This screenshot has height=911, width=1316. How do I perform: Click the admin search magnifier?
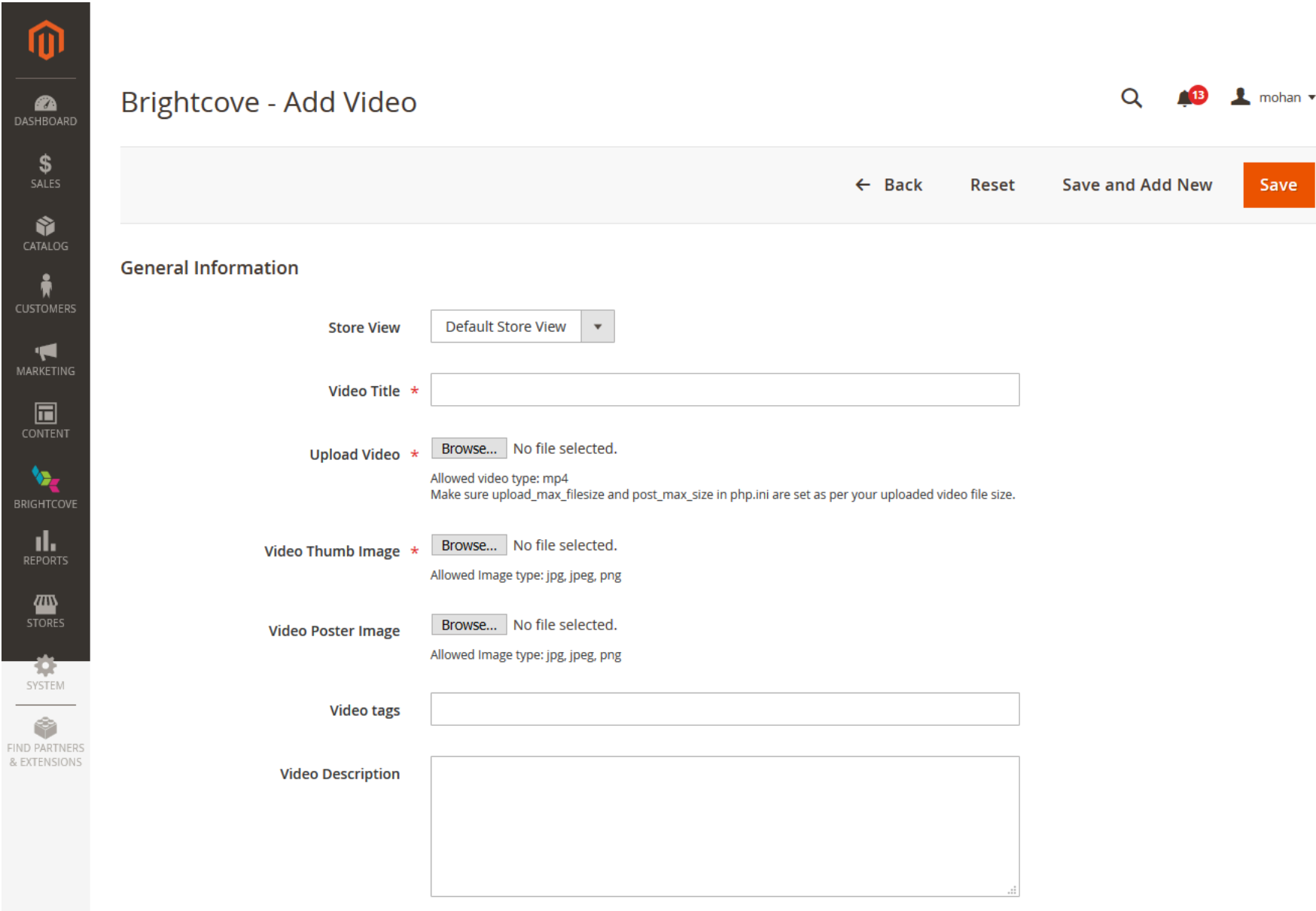(x=1131, y=98)
